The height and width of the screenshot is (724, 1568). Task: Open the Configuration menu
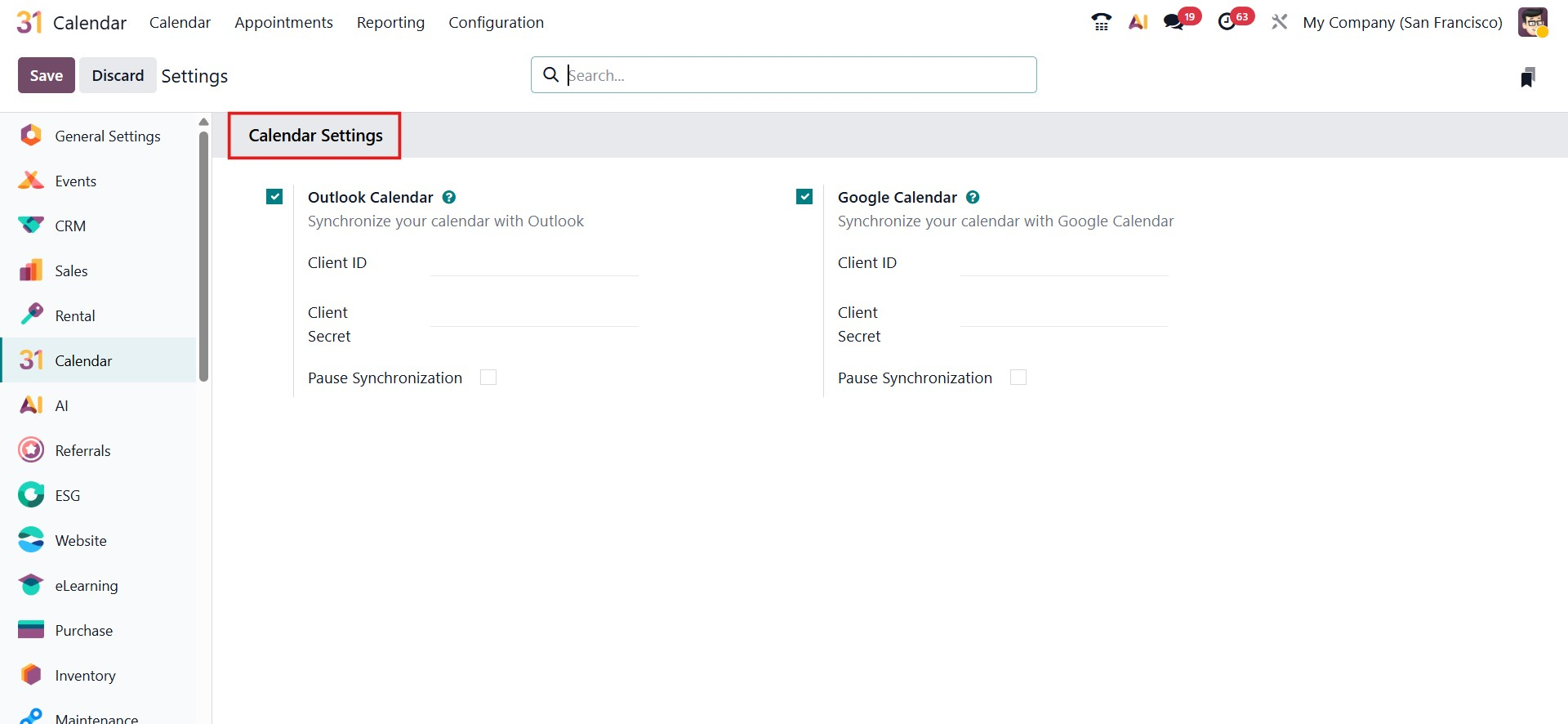click(x=496, y=22)
